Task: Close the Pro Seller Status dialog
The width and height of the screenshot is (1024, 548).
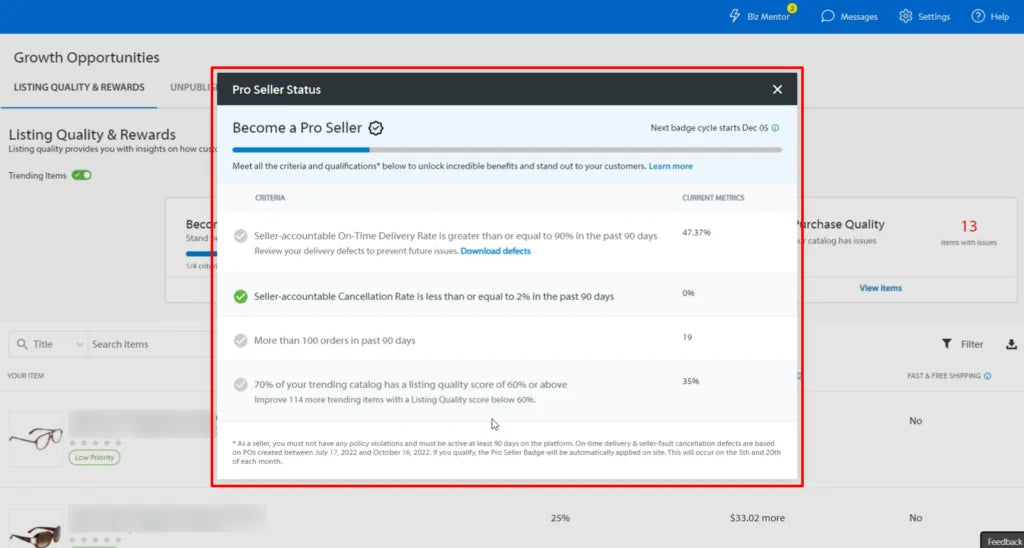Action: (x=777, y=89)
